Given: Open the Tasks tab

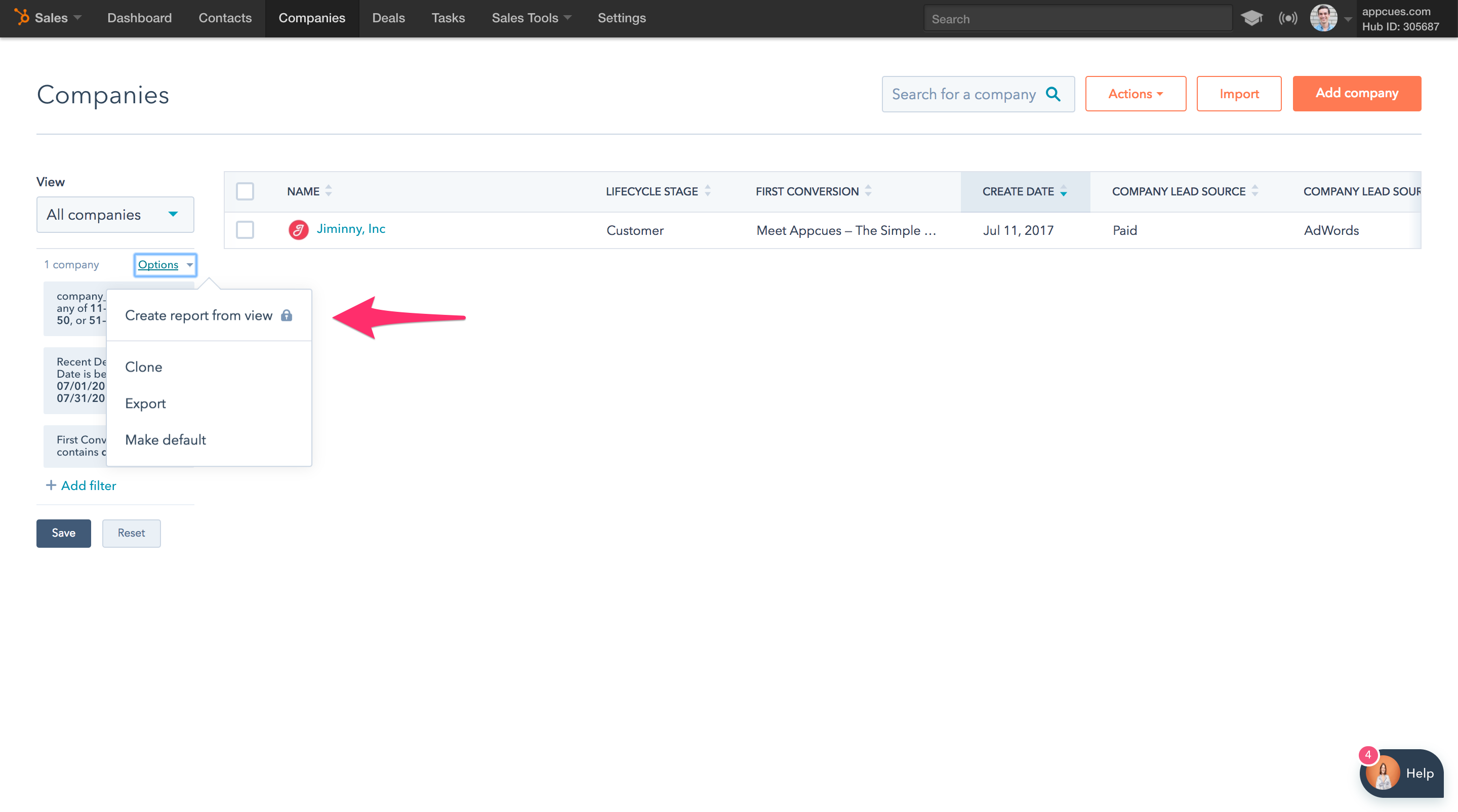Looking at the screenshot, I should 448,18.
